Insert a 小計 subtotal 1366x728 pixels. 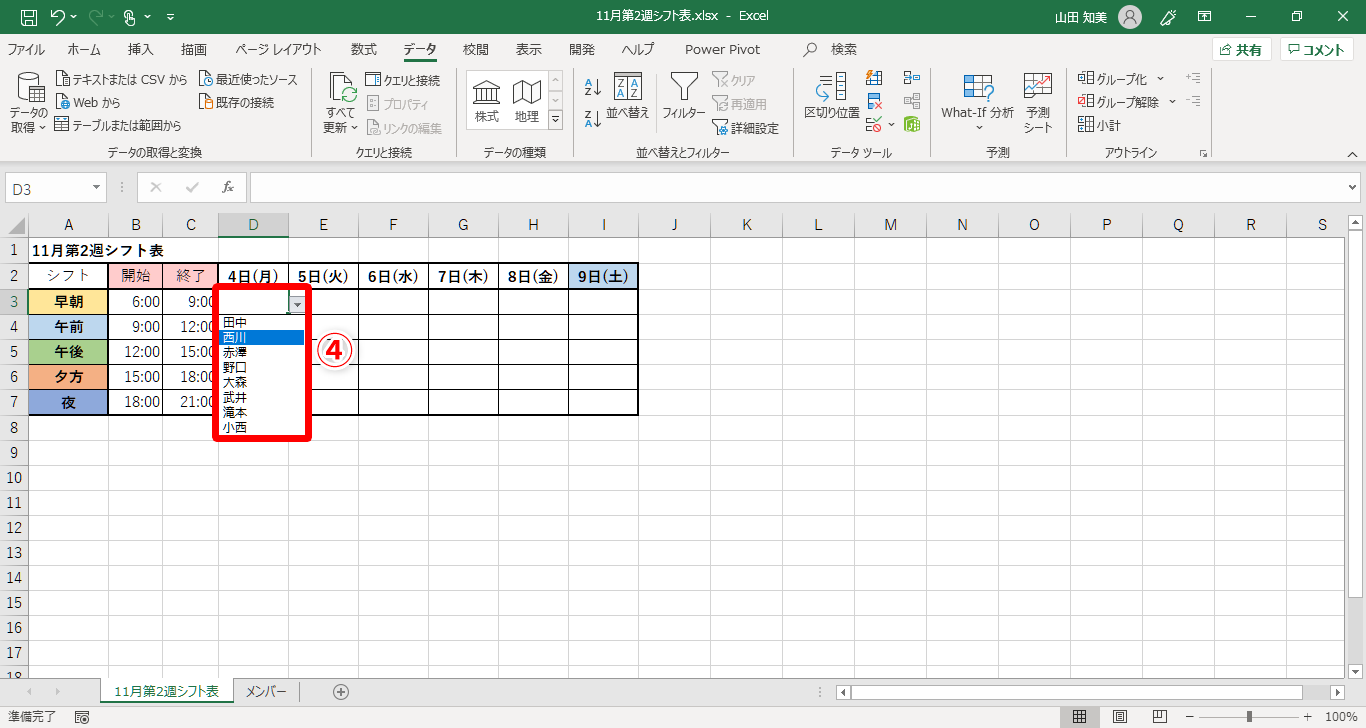[1099, 125]
